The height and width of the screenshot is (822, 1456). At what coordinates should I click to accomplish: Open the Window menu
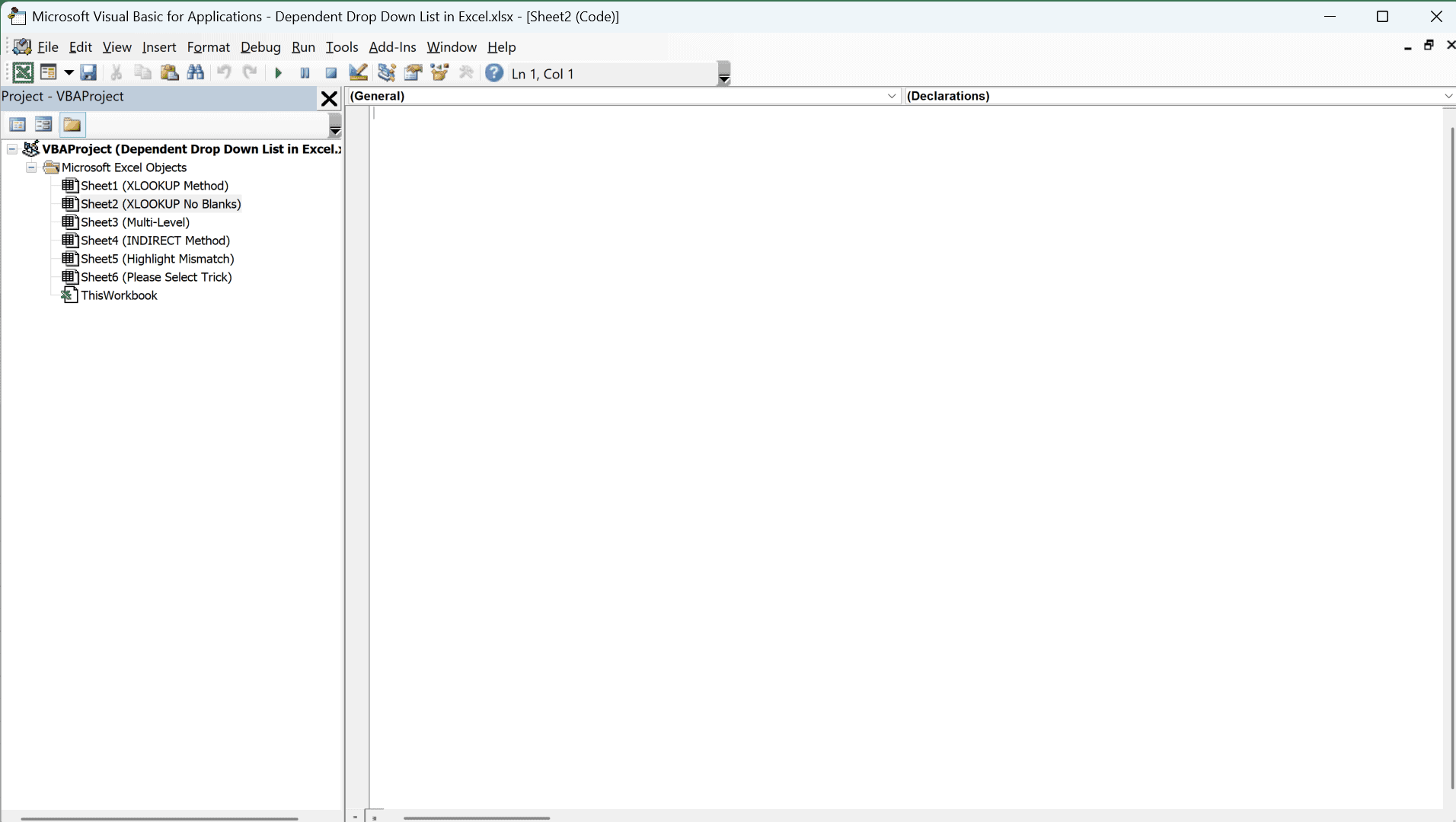coord(452,47)
